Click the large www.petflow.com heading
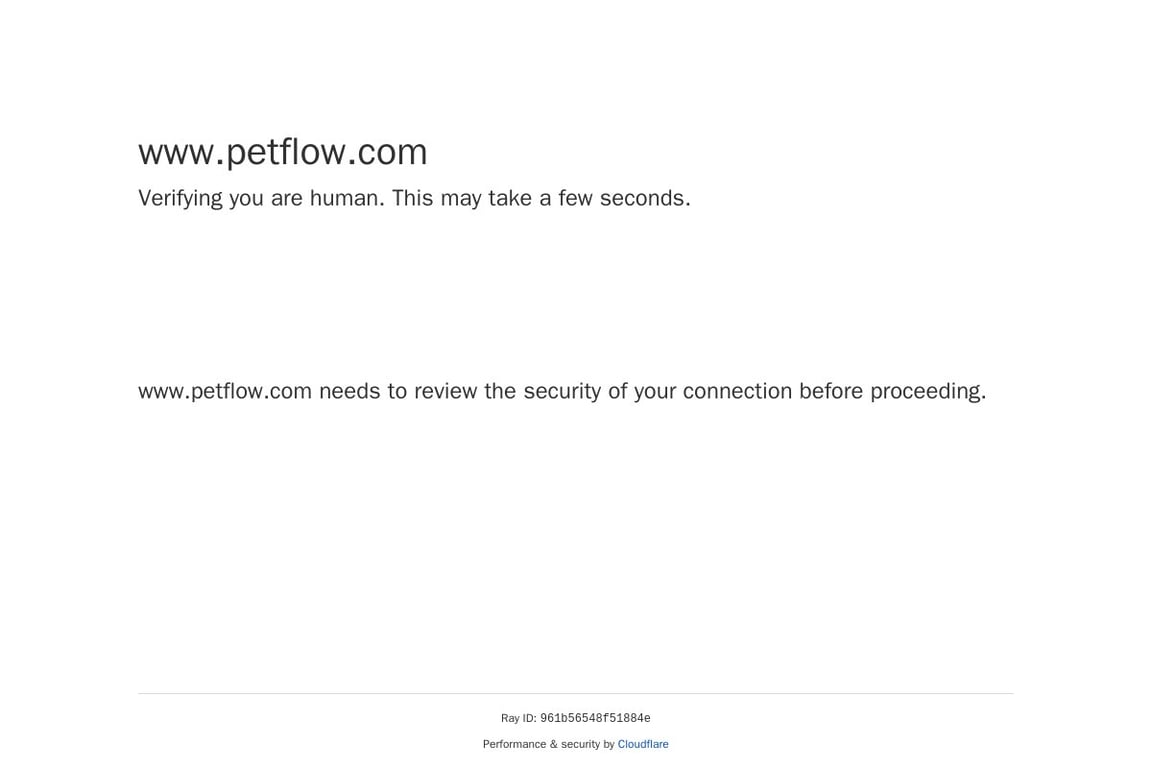 coord(283,152)
